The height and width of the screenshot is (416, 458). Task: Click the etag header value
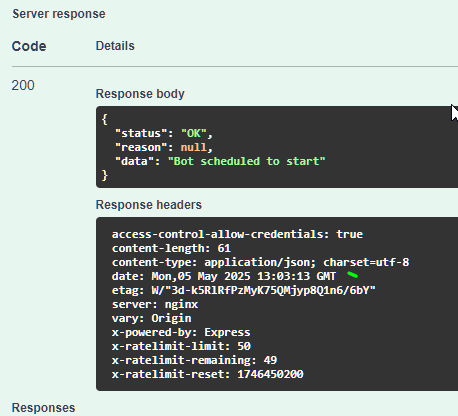click(x=263, y=290)
